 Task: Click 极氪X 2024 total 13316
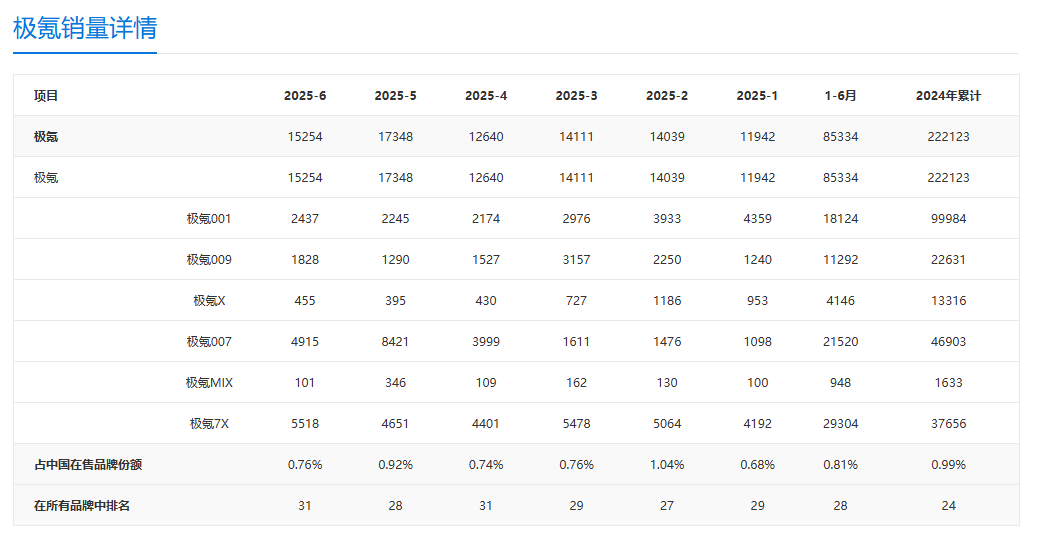coord(949,301)
